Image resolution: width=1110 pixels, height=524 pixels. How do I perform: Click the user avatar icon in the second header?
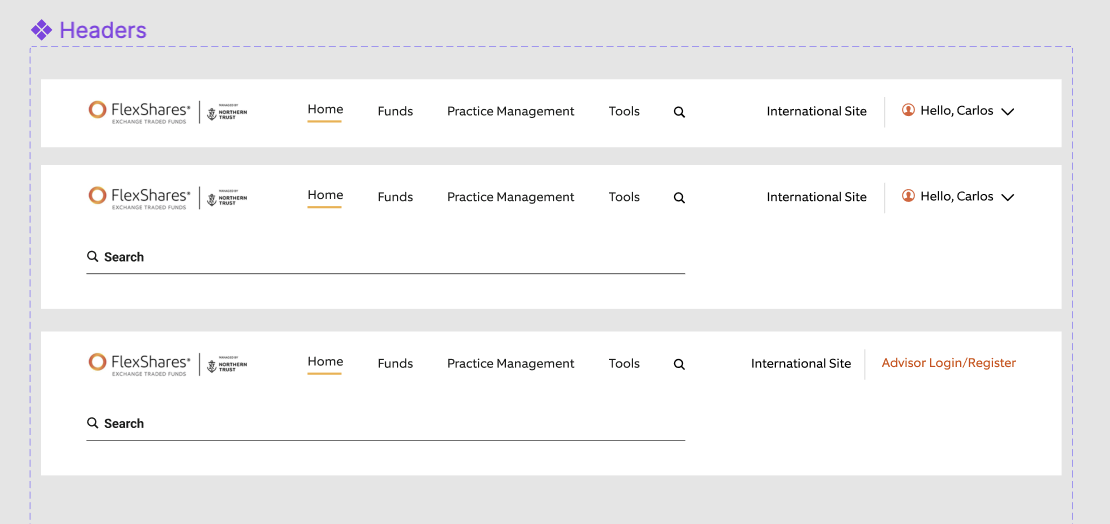point(908,196)
